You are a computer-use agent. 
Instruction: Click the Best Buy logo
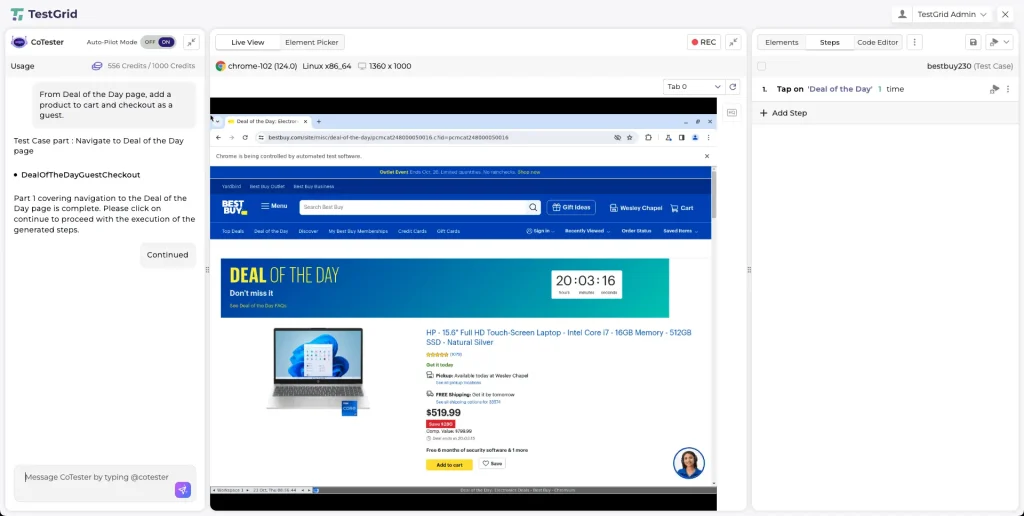tap(234, 207)
